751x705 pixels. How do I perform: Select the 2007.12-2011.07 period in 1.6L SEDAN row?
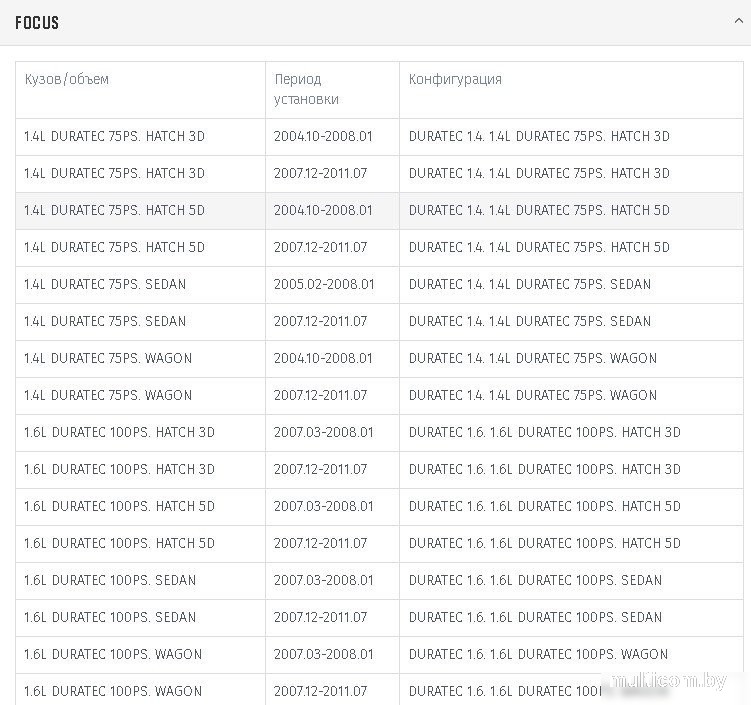(320, 617)
